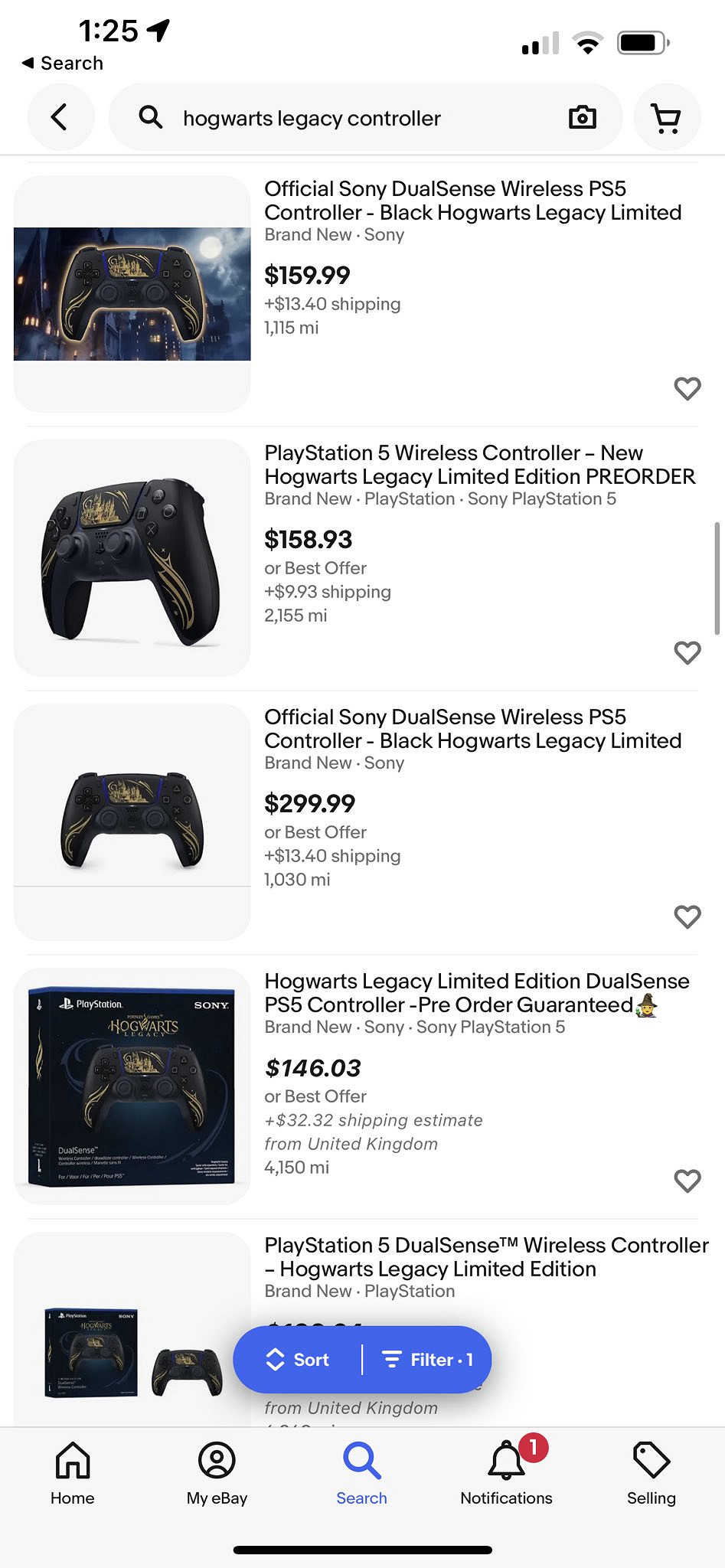Open the Notifications tab

tap(506, 1473)
